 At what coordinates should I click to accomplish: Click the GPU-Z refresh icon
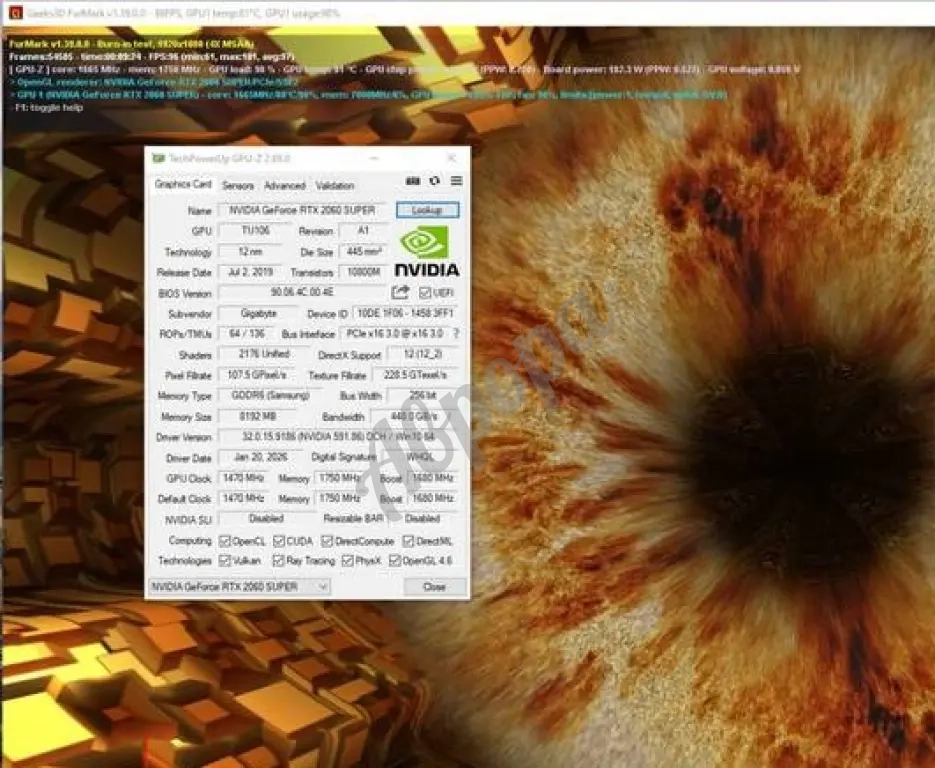(x=435, y=181)
